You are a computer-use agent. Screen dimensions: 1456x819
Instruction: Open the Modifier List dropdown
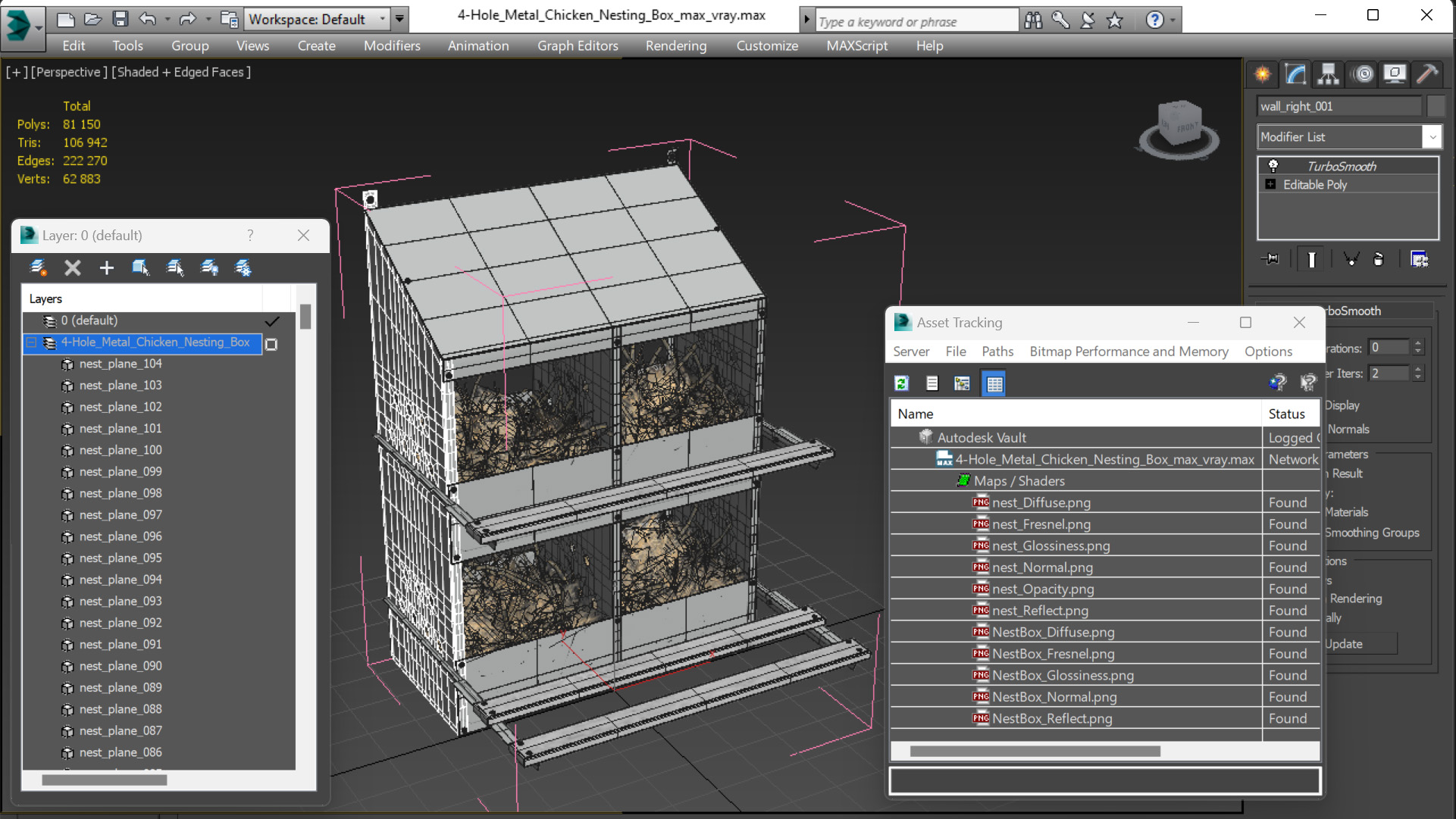[1432, 137]
